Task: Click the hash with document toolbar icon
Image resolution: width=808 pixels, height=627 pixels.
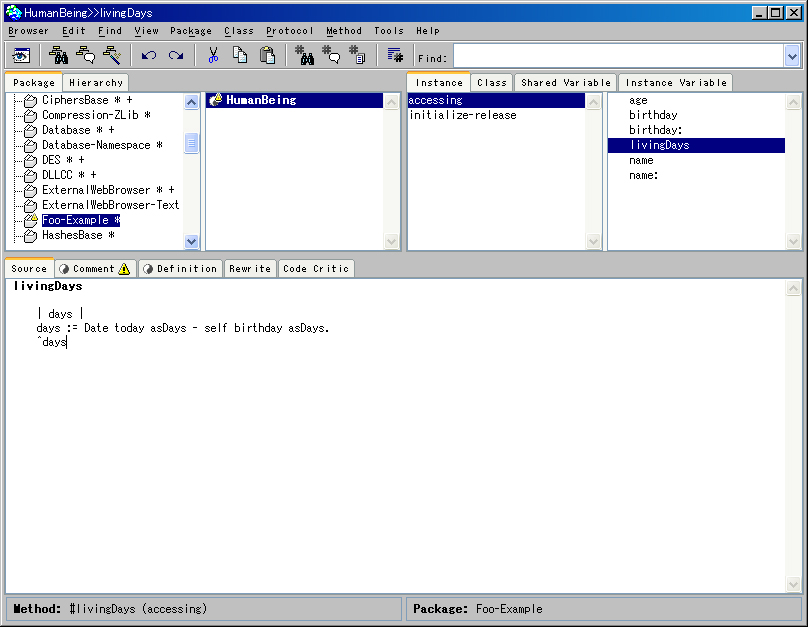Action: 357,55
